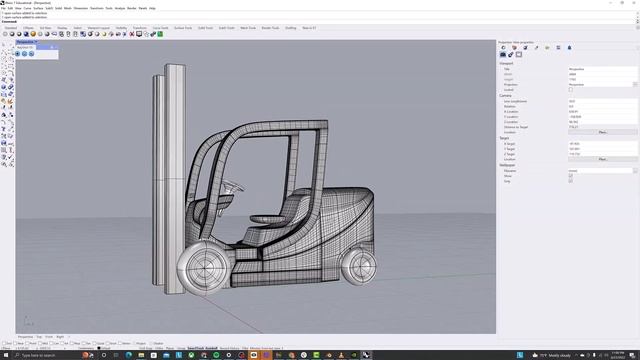Open the Panels menu

tap(143, 8)
